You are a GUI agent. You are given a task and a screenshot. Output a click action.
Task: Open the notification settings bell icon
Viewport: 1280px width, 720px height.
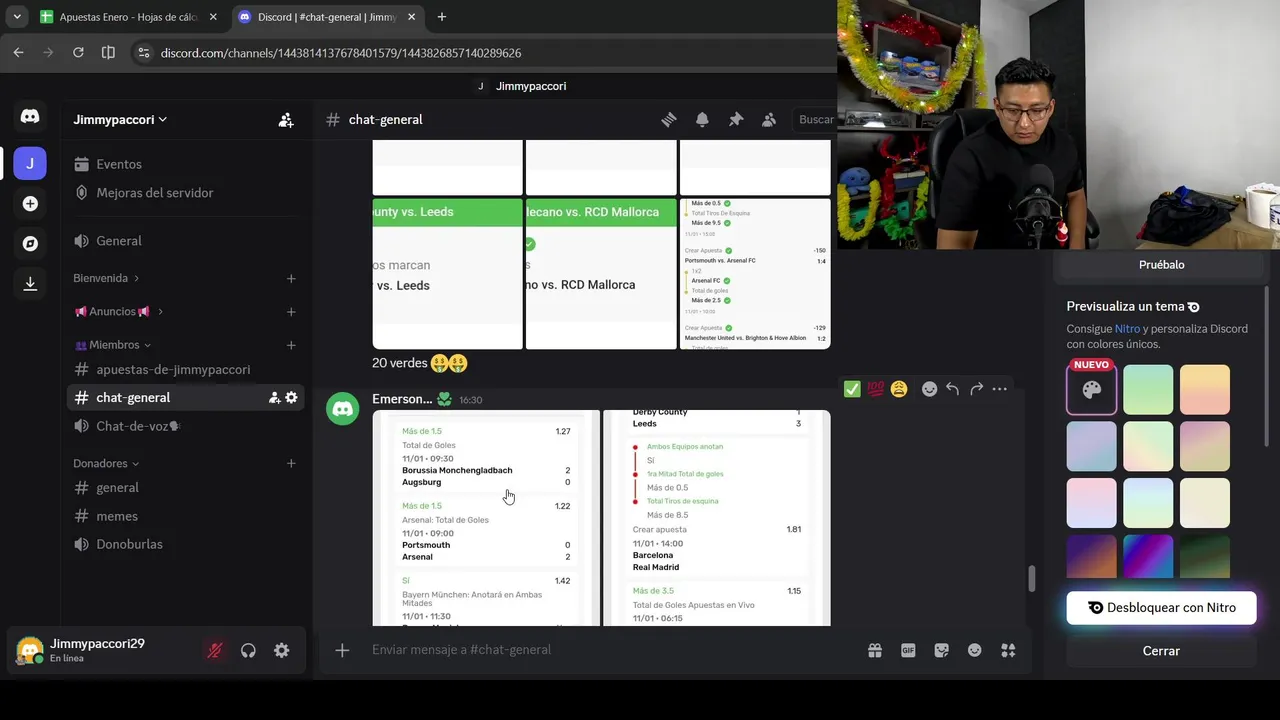702,119
